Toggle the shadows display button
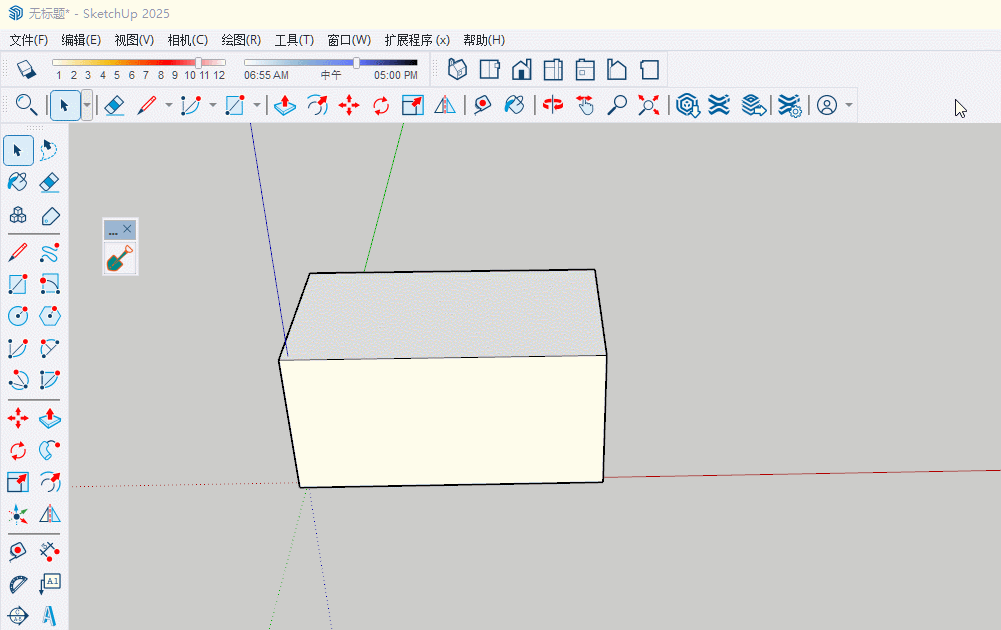This screenshot has width=1001, height=630. 26,69
